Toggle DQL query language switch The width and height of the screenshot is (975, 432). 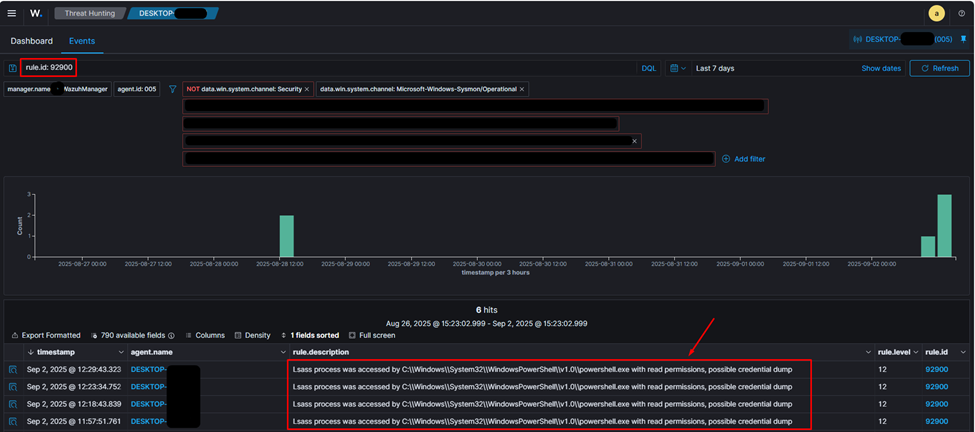(648, 68)
